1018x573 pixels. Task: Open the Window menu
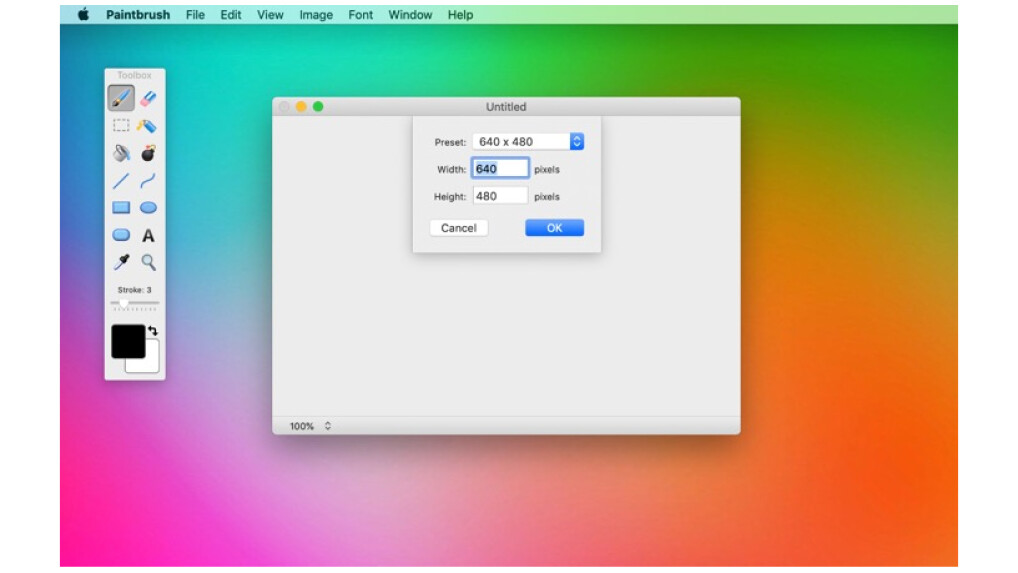pos(410,14)
